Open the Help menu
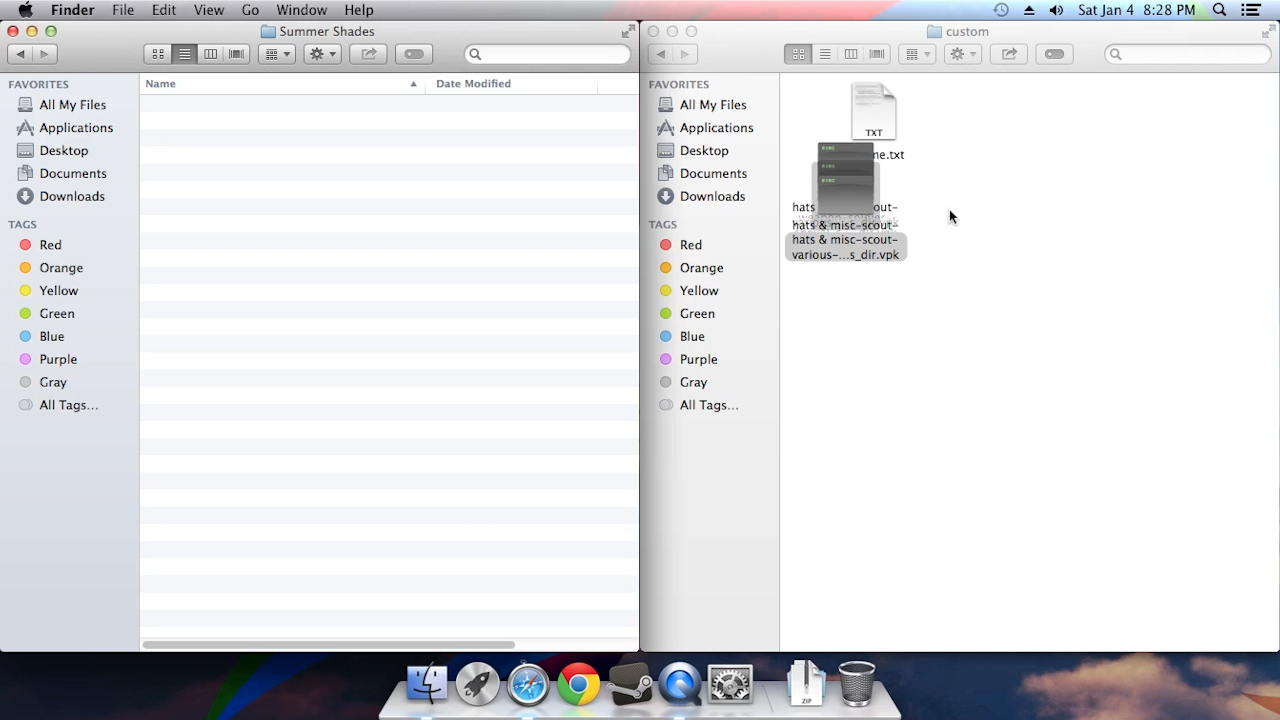Viewport: 1280px width, 720px height. [x=359, y=10]
